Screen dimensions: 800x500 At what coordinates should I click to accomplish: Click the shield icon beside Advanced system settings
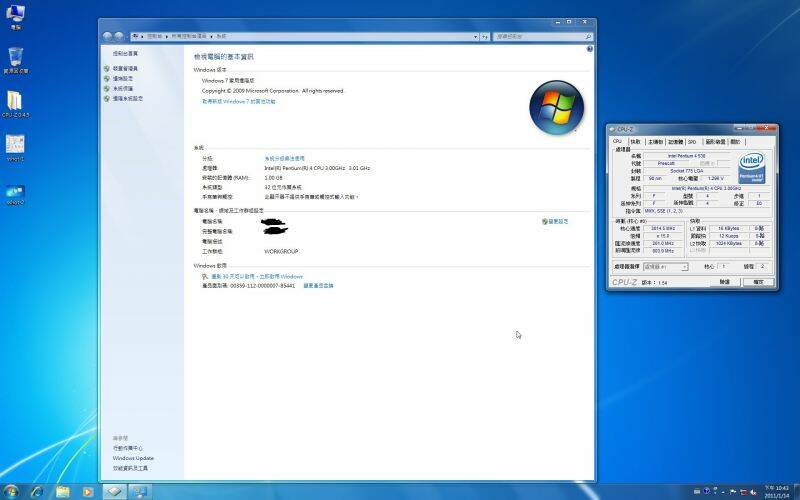tap(107, 98)
